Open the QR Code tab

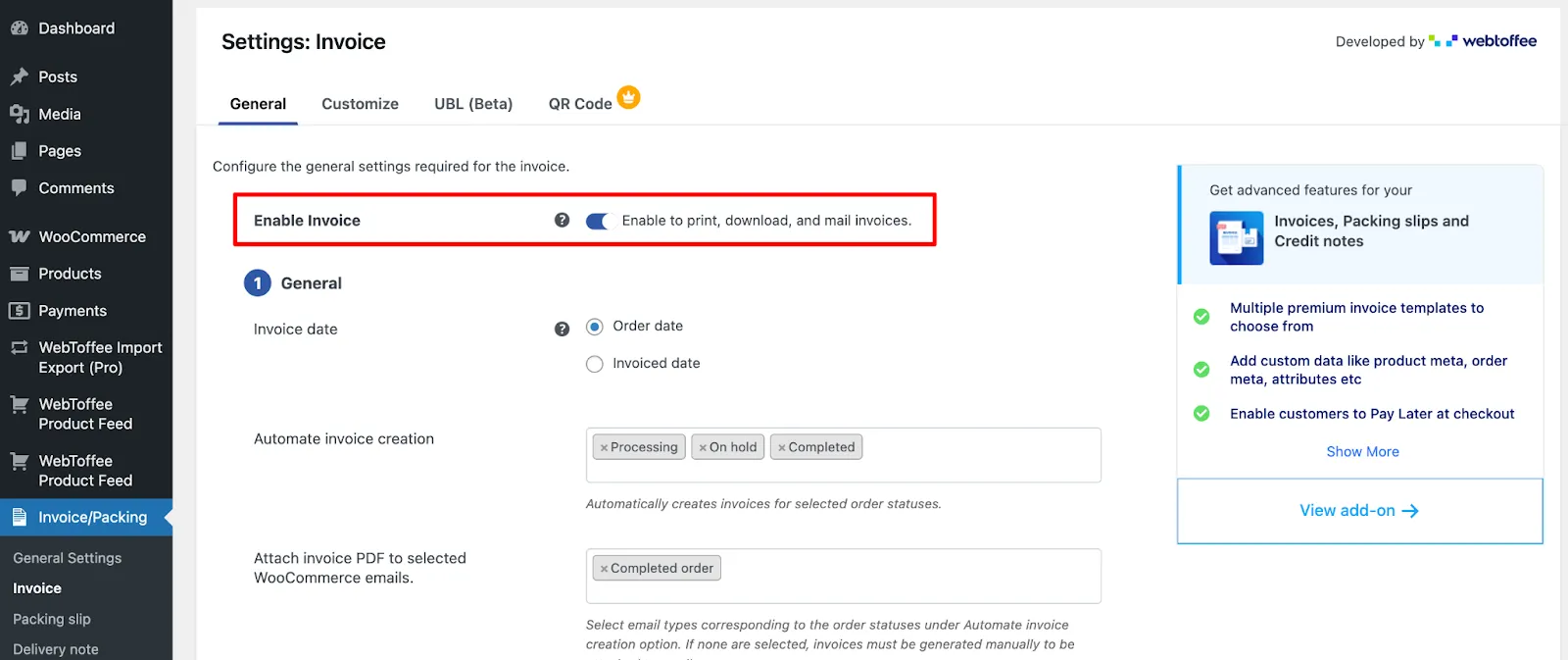point(580,104)
